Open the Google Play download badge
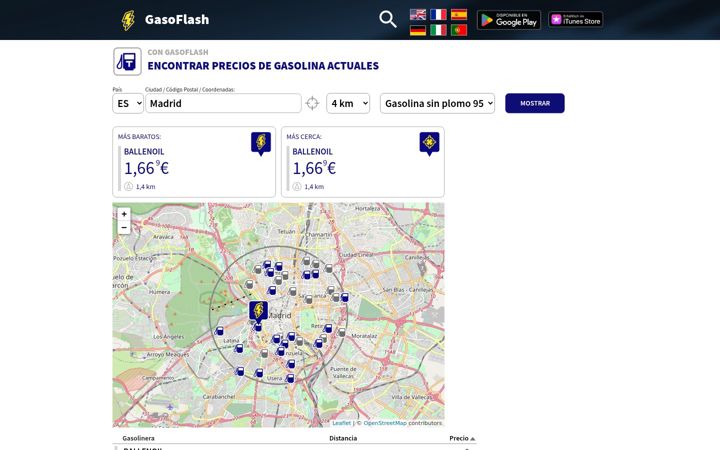 point(509,20)
